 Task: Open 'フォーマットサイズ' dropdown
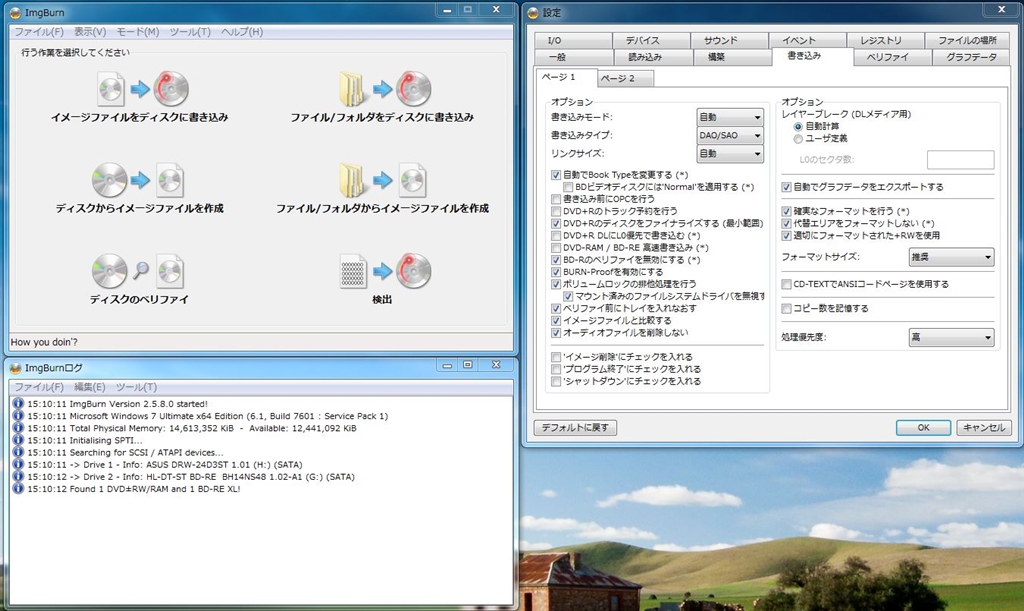click(x=952, y=257)
